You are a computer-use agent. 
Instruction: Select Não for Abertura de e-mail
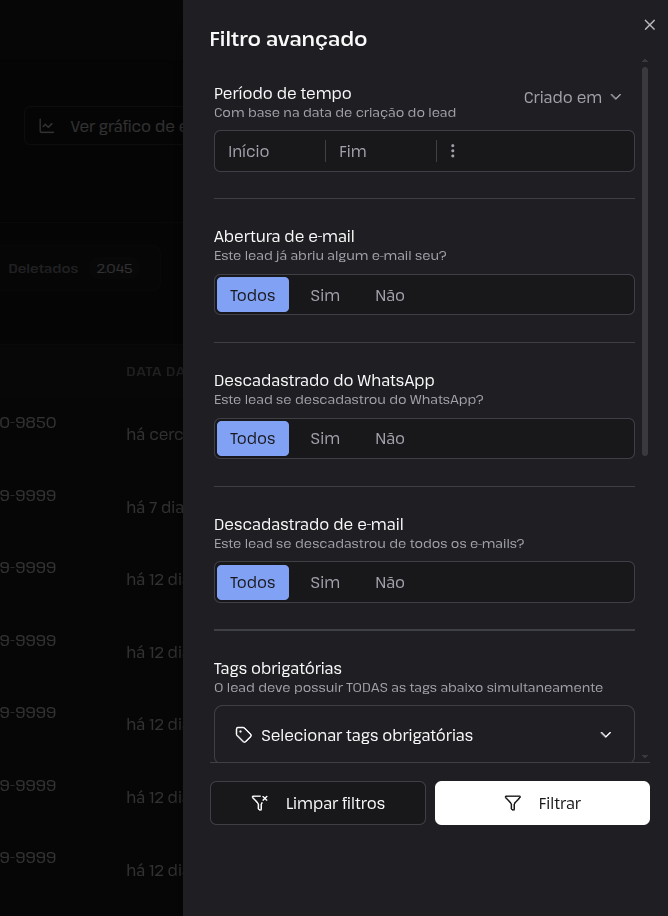(390, 295)
